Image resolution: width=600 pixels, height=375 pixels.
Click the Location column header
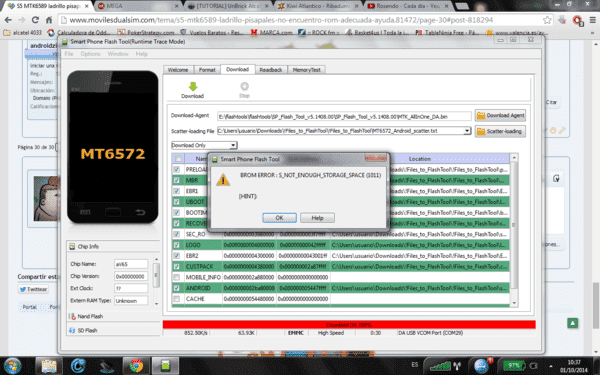419,158
